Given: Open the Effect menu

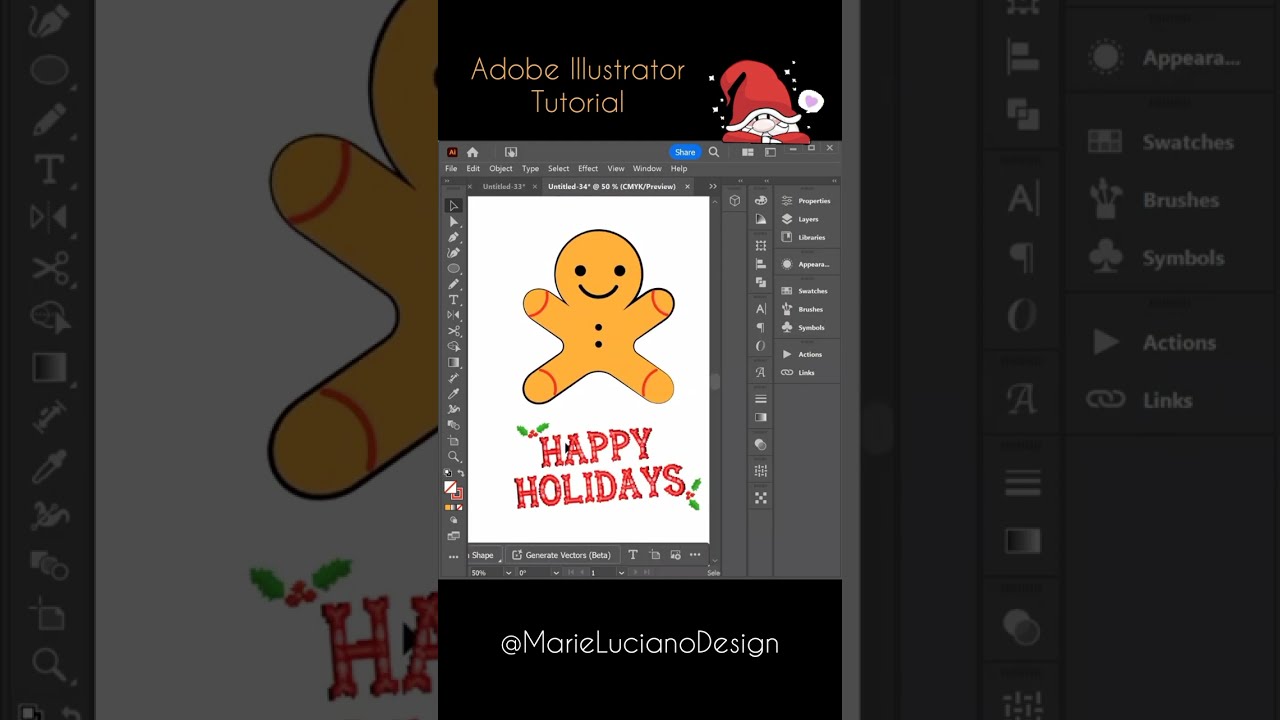Looking at the screenshot, I should [x=588, y=168].
